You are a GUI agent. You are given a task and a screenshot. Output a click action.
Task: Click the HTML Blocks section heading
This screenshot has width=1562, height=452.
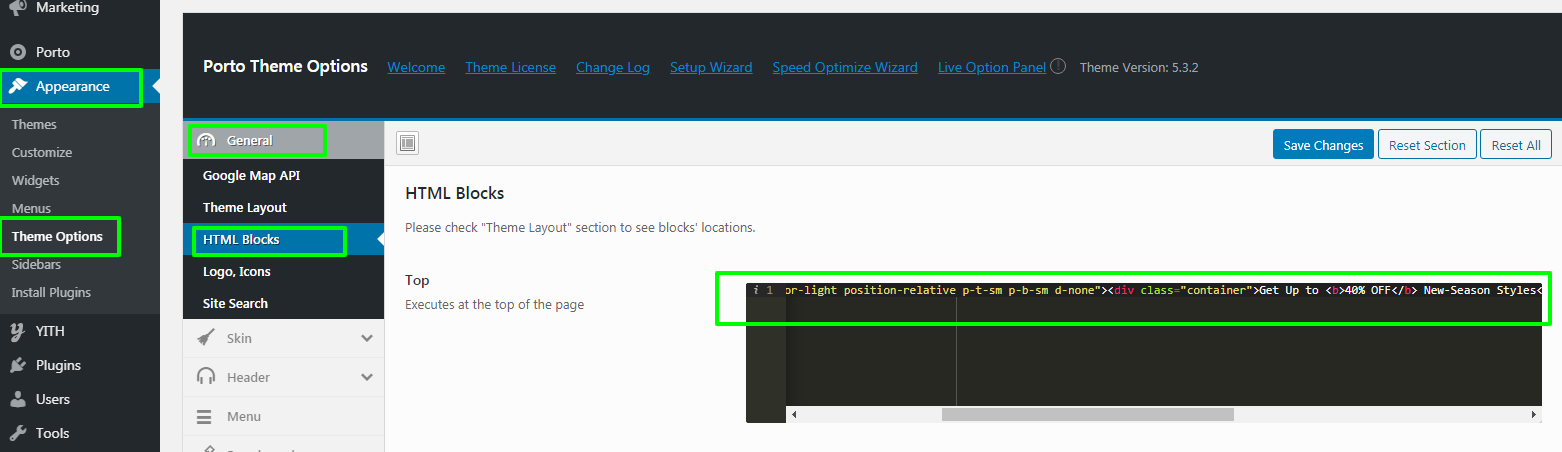point(454,193)
